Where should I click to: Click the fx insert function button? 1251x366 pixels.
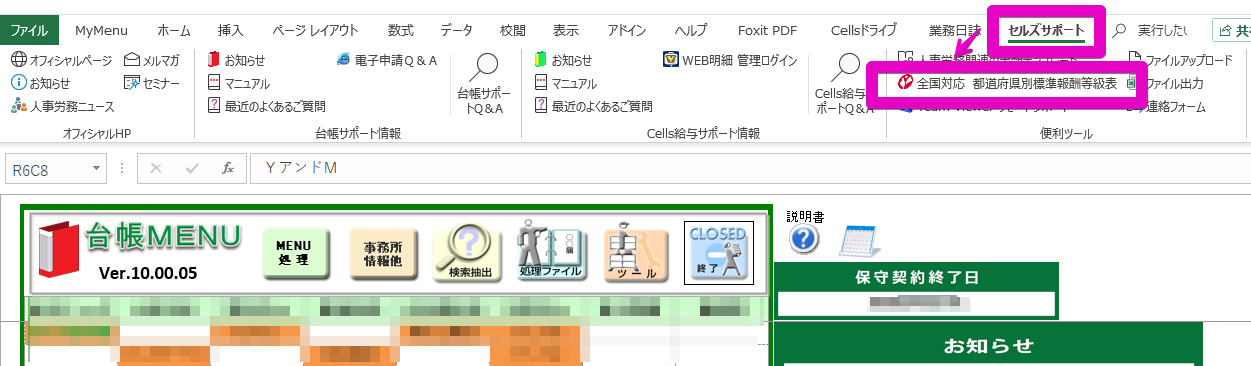(x=228, y=168)
